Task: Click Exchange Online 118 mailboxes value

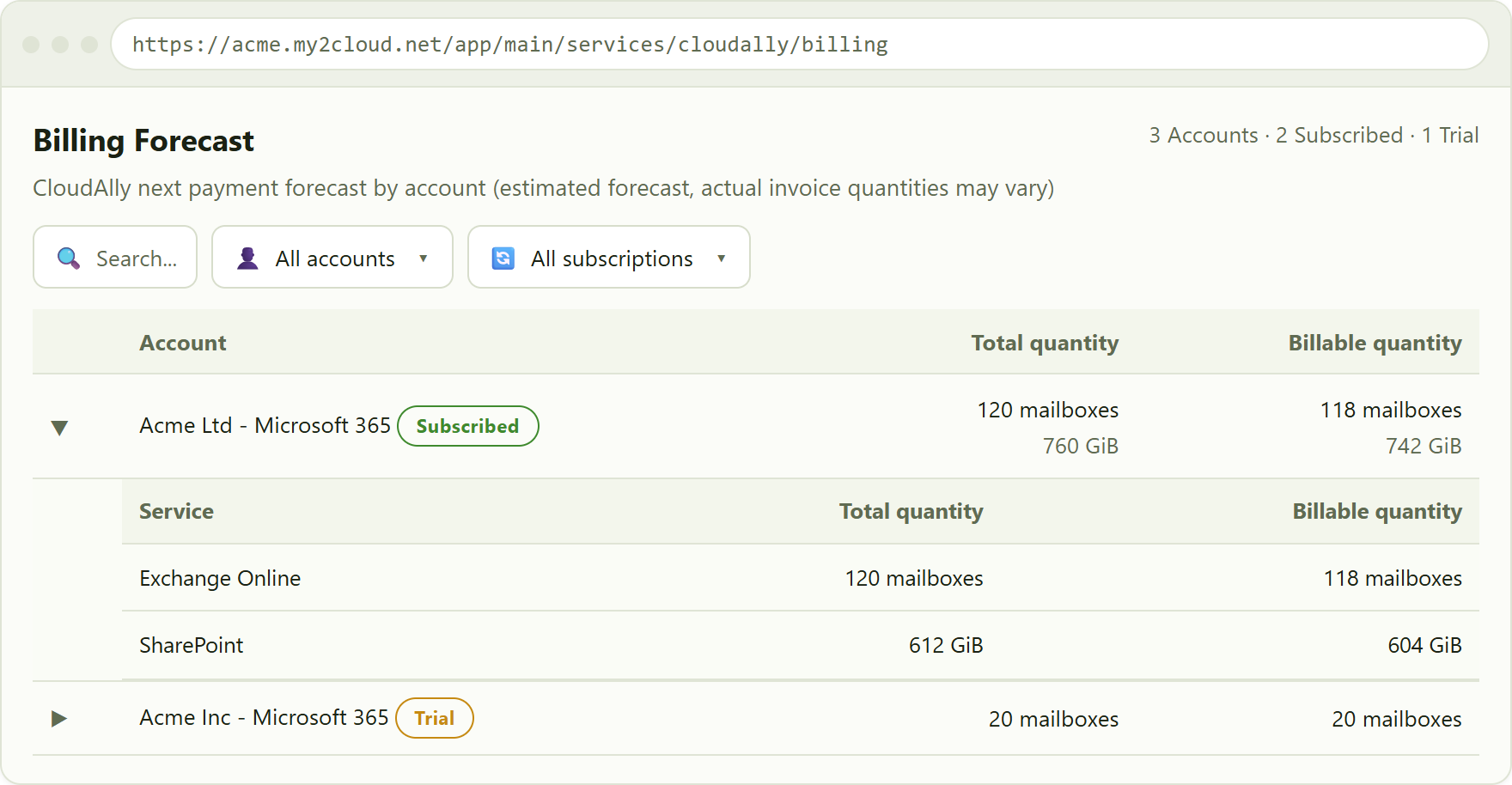Action: (1393, 579)
